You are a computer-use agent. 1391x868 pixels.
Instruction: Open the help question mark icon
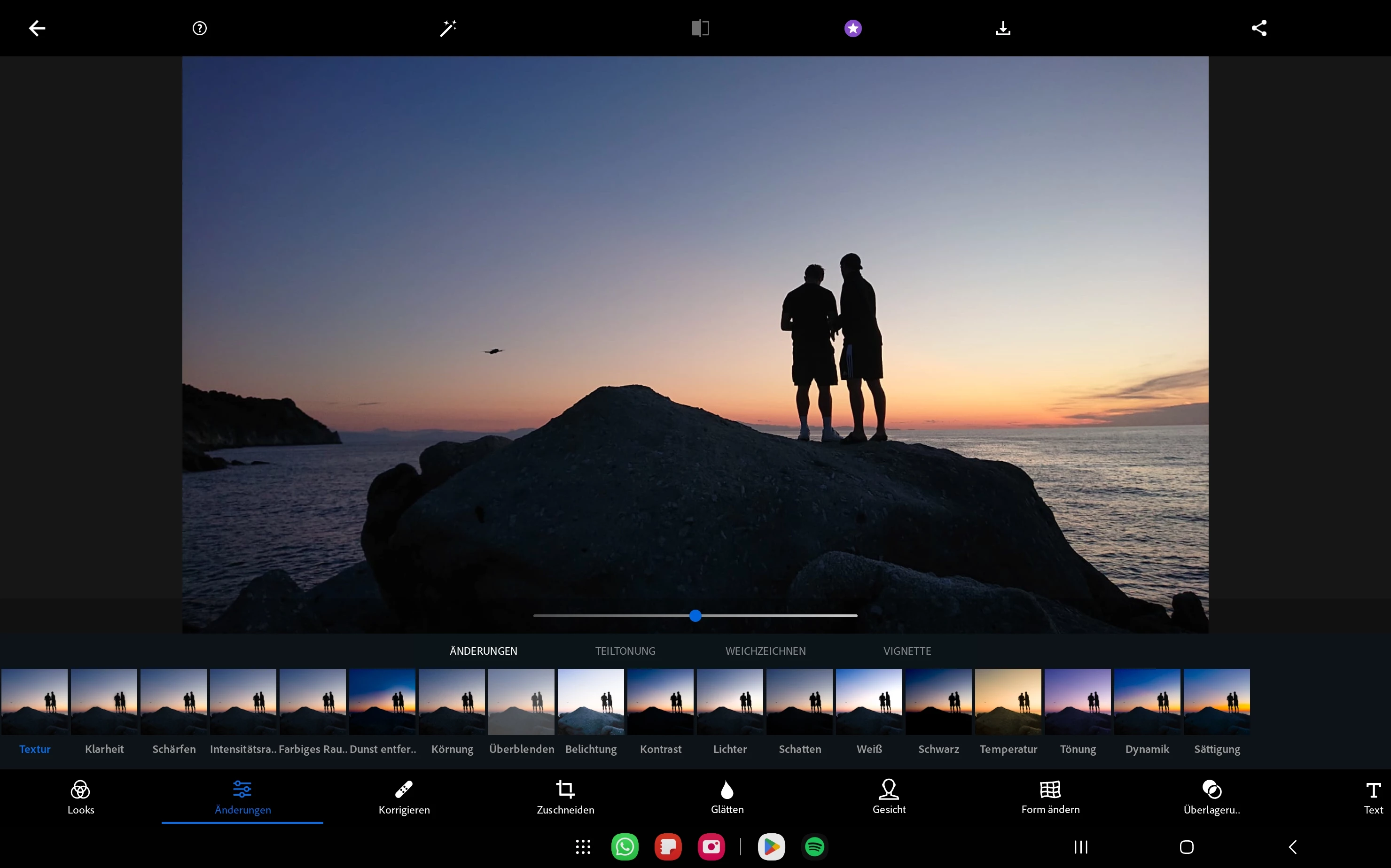199,28
